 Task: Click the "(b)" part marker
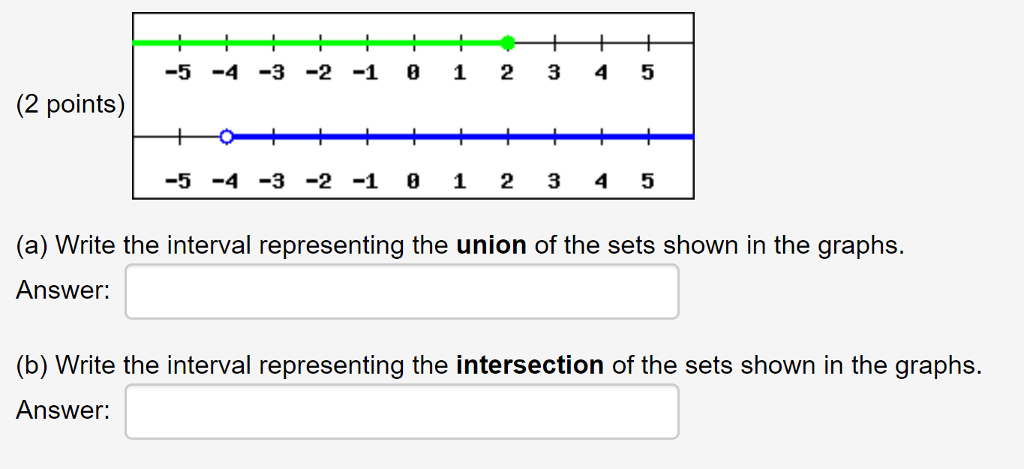(x=33, y=366)
